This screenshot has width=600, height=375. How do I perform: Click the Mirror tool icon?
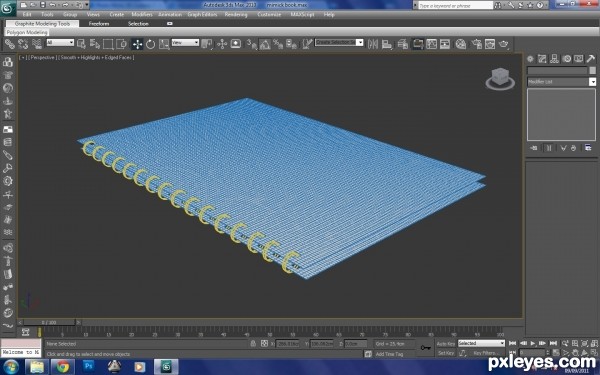tap(373, 44)
